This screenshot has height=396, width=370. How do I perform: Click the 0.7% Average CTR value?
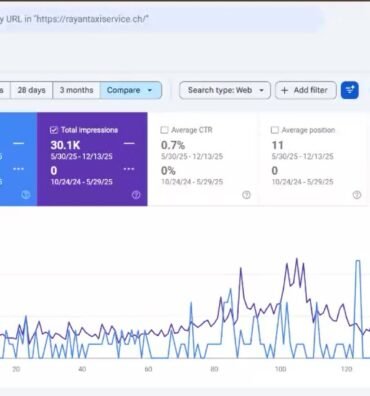[173, 145]
